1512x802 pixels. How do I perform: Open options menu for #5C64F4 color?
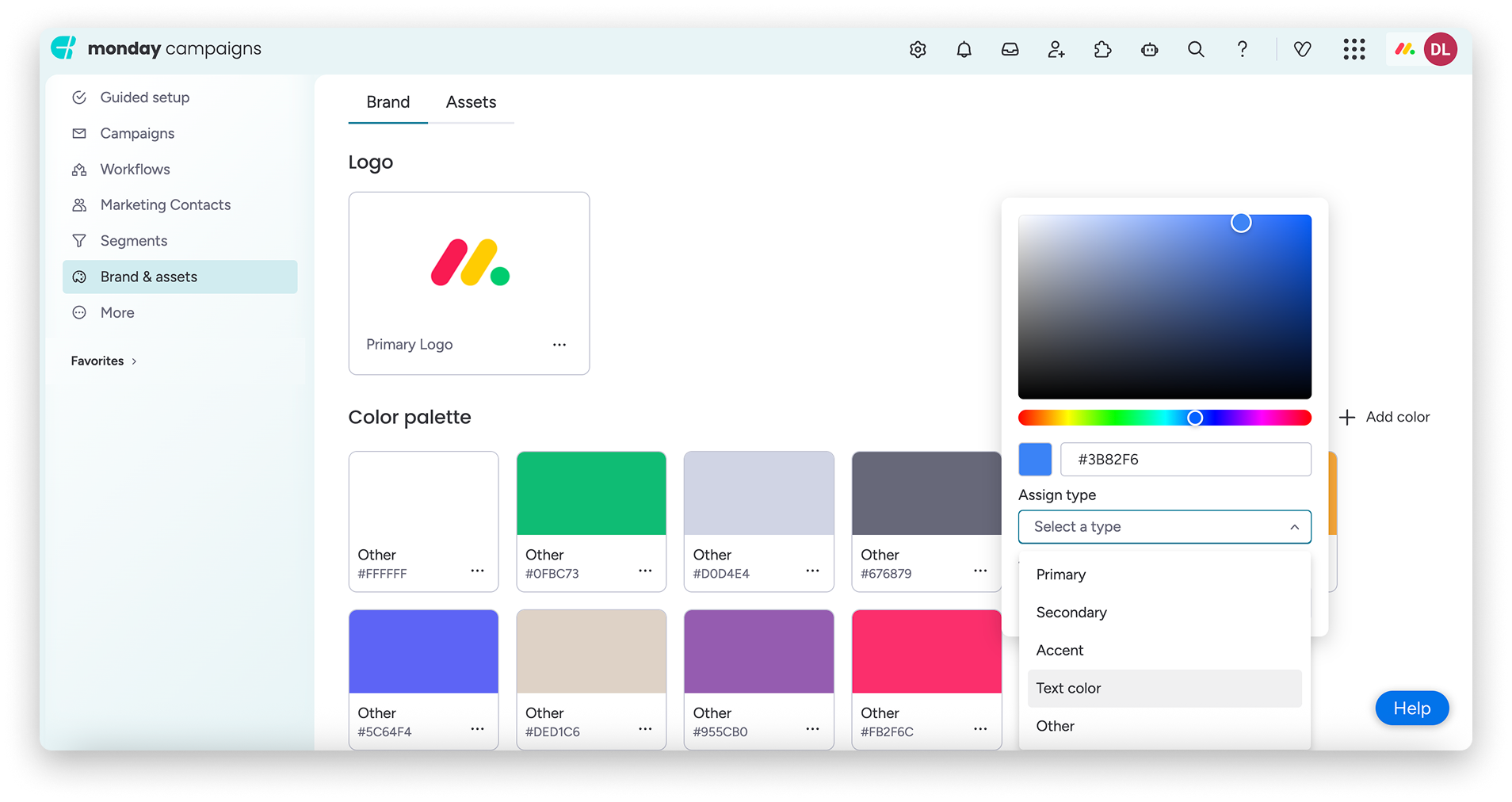pyautogui.click(x=477, y=728)
